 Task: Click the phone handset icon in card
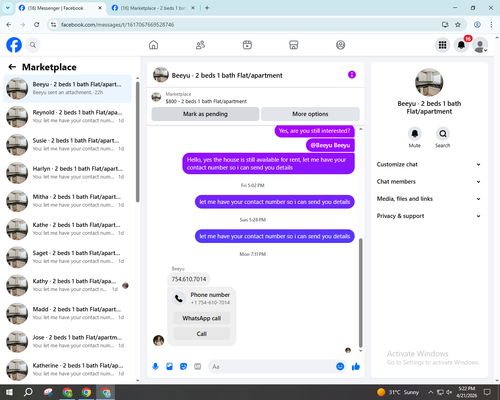[179, 298]
